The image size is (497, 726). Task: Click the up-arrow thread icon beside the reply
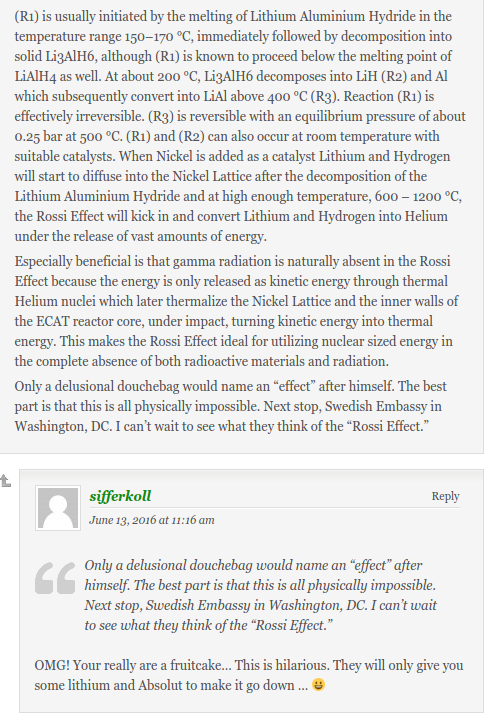pos(6,481)
